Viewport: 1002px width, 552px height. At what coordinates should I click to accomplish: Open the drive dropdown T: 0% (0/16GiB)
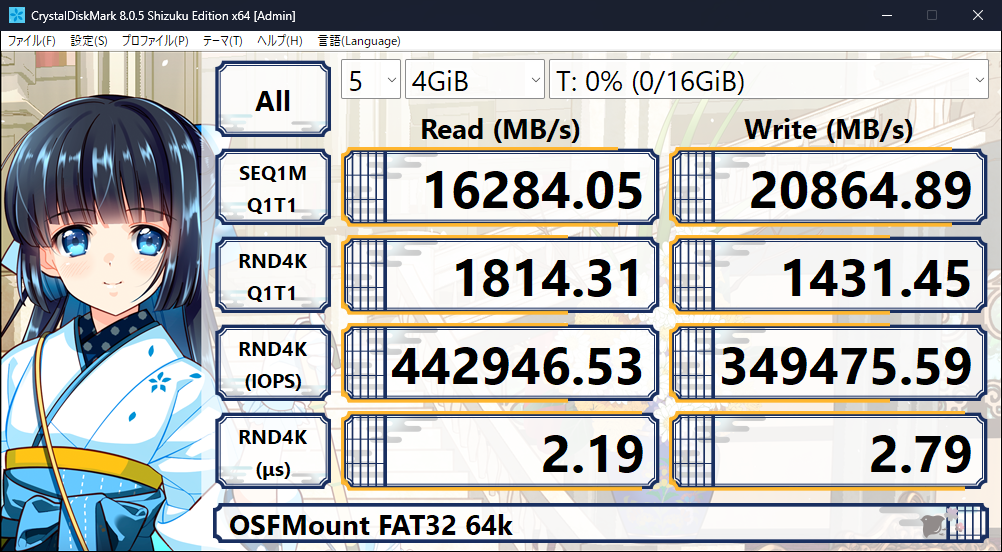tap(769, 80)
